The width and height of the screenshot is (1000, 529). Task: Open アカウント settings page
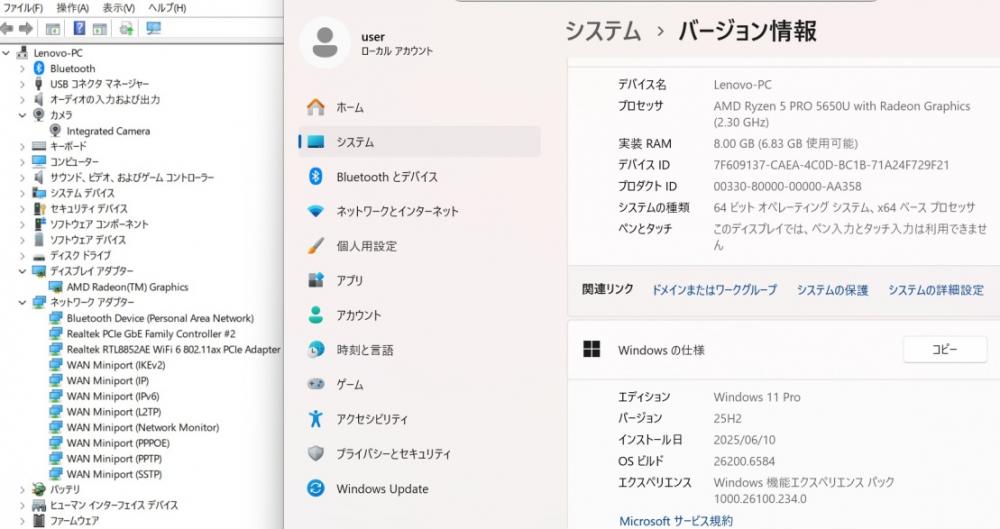tap(419, 315)
